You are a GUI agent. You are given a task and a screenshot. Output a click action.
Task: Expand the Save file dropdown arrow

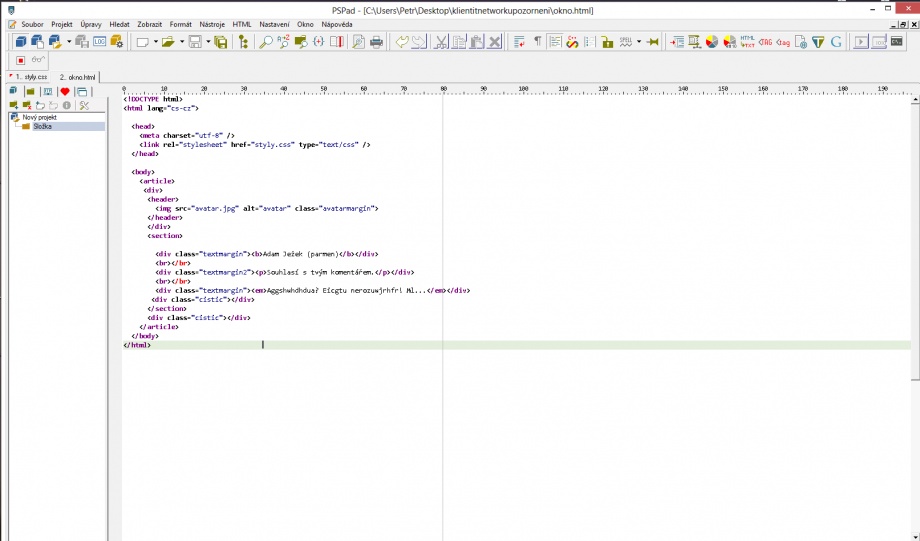pyautogui.click(x=207, y=42)
